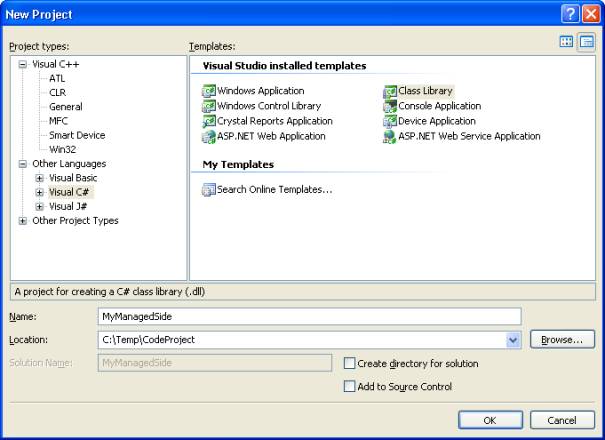This screenshot has height=440, width=605.
Task: Select the ASP.NET Web Application icon
Action: (x=209, y=136)
